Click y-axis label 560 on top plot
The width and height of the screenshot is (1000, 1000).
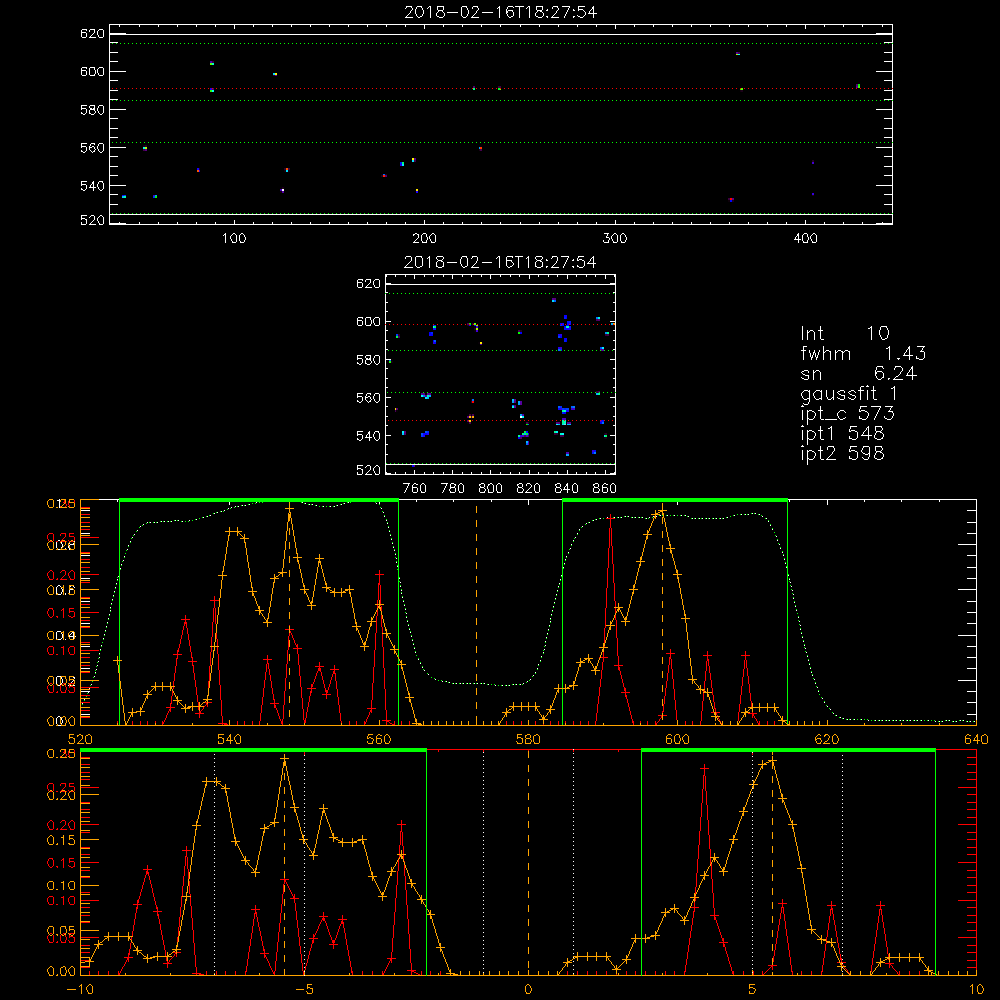pos(92,148)
